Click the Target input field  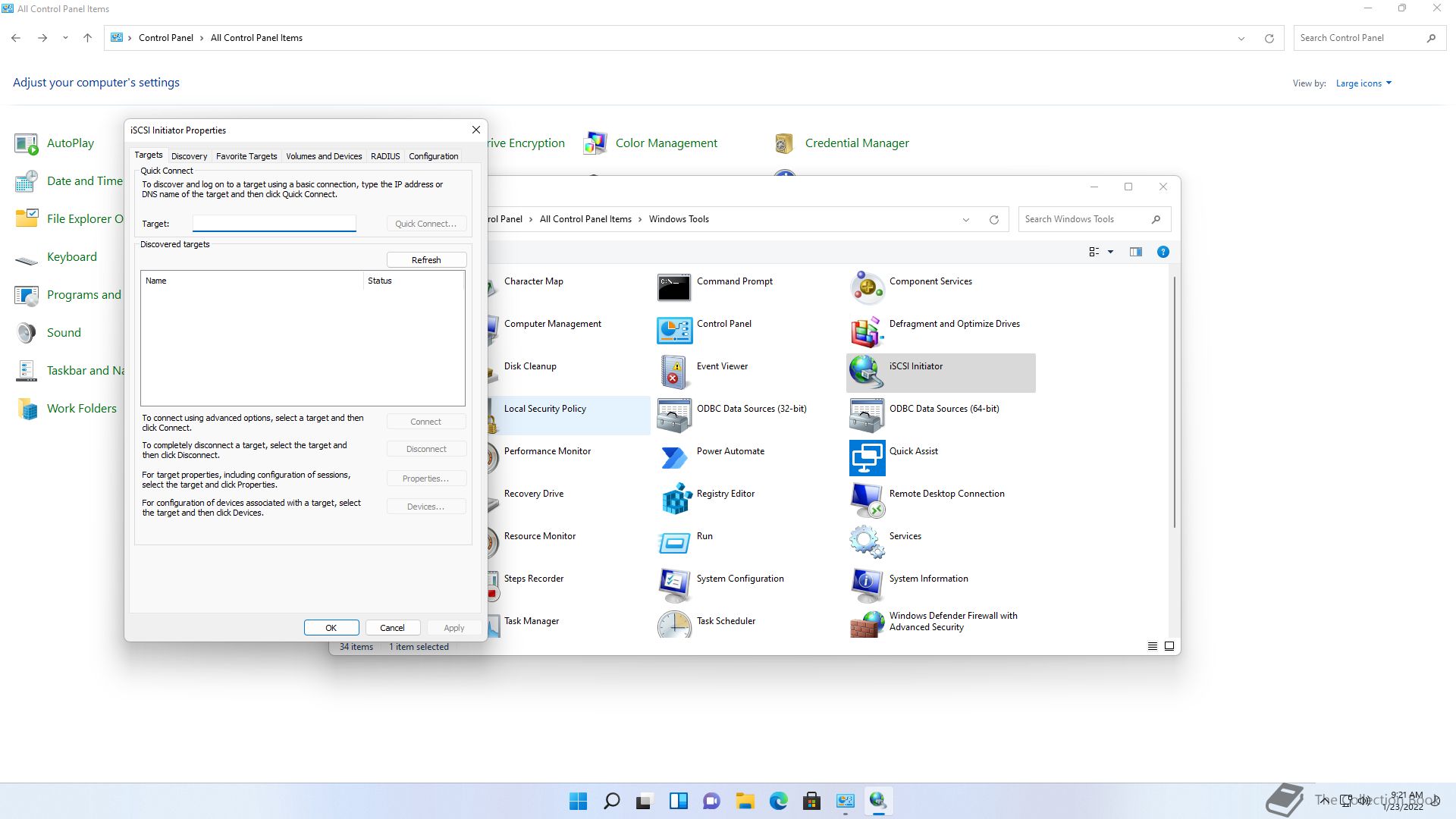(x=274, y=223)
